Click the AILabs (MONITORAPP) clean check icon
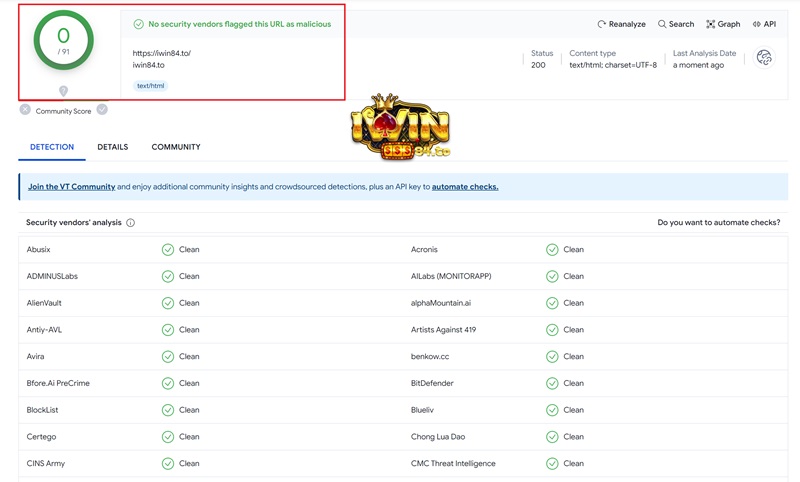The image size is (800, 482). (552, 276)
